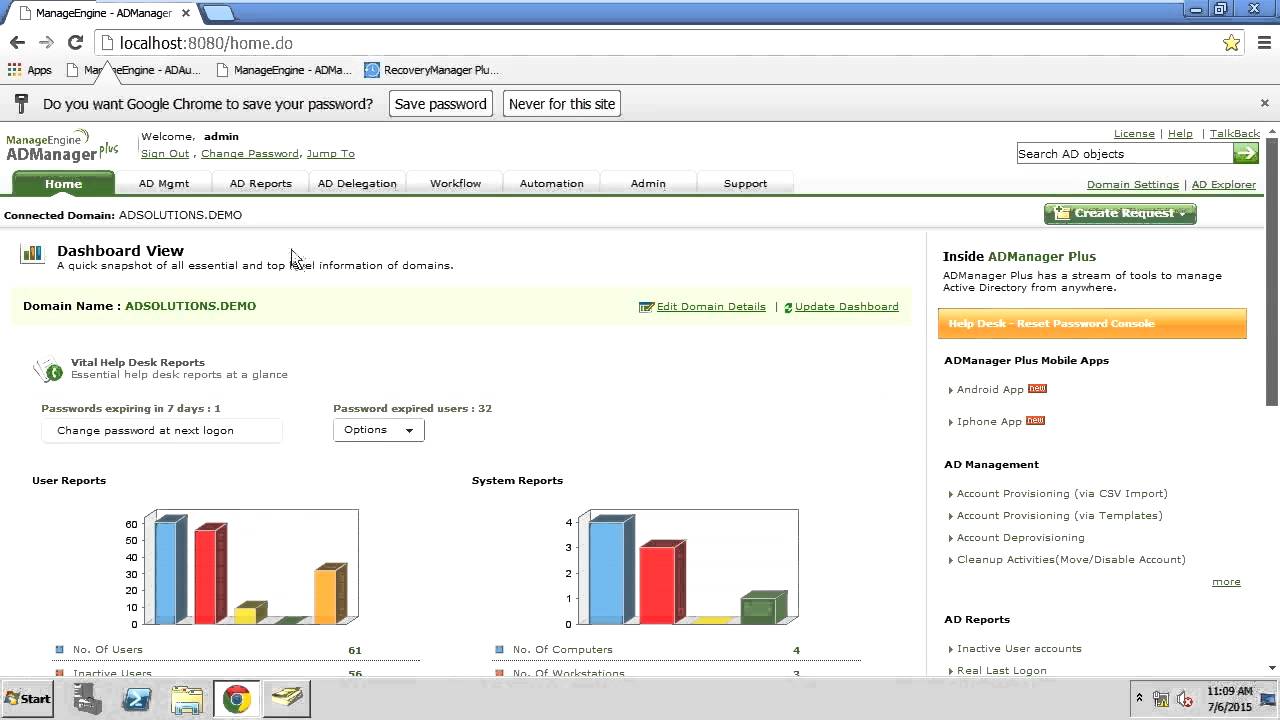Open the Admin tab
This screenshot has width=1280, height=720.
648,183
